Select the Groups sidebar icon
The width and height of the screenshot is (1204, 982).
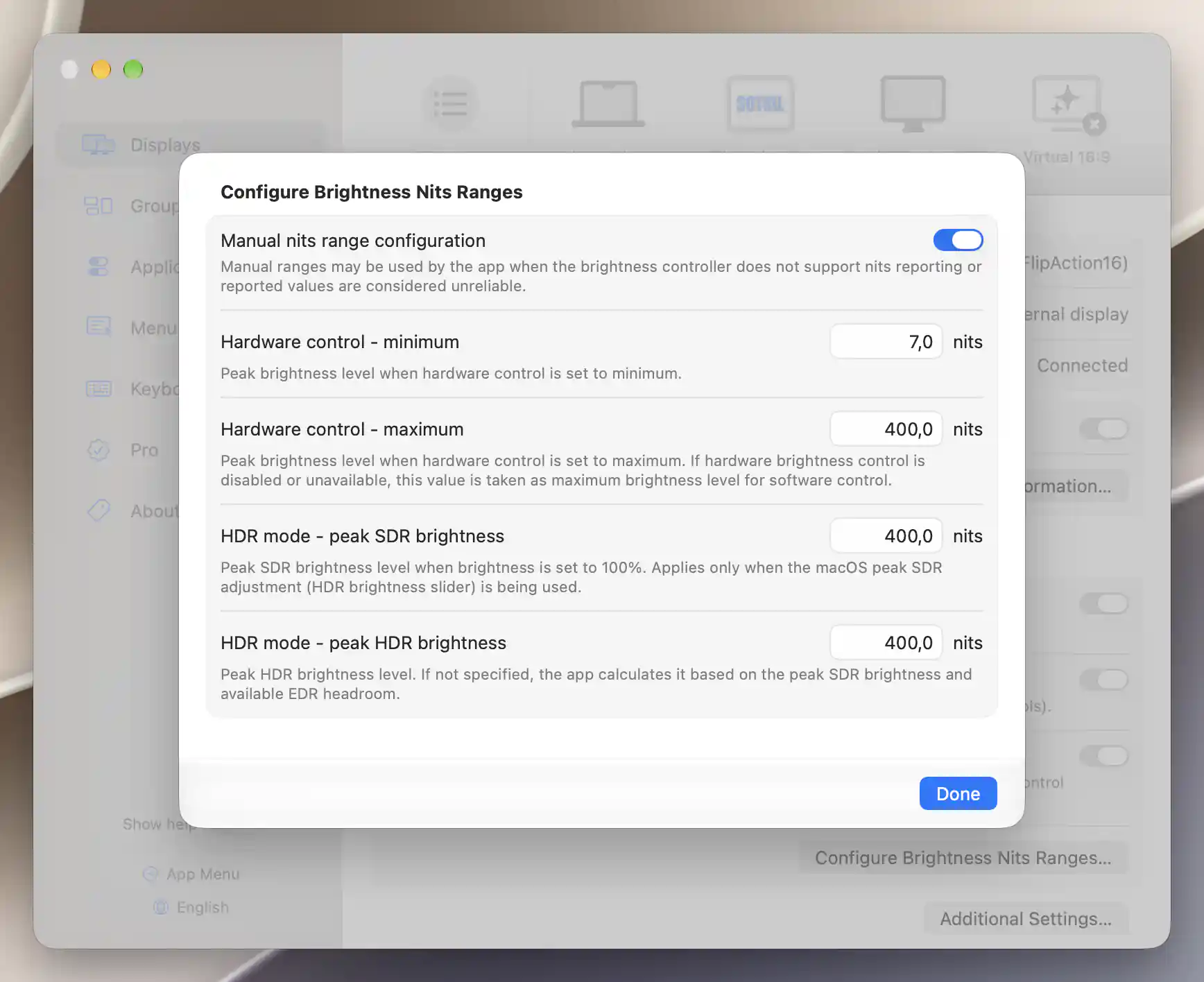tap(98, 206)
